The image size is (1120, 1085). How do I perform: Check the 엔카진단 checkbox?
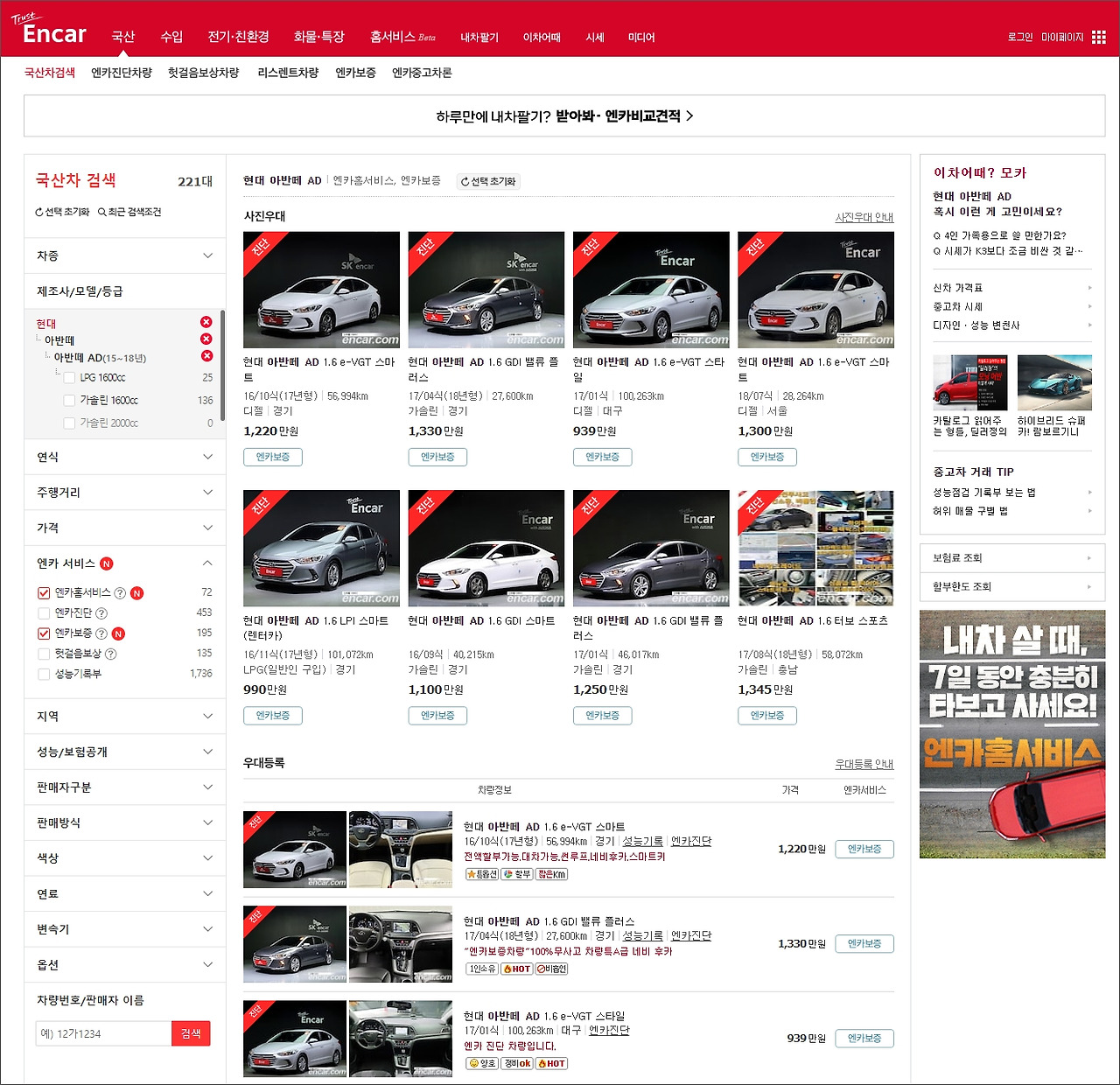click(44, 613)
